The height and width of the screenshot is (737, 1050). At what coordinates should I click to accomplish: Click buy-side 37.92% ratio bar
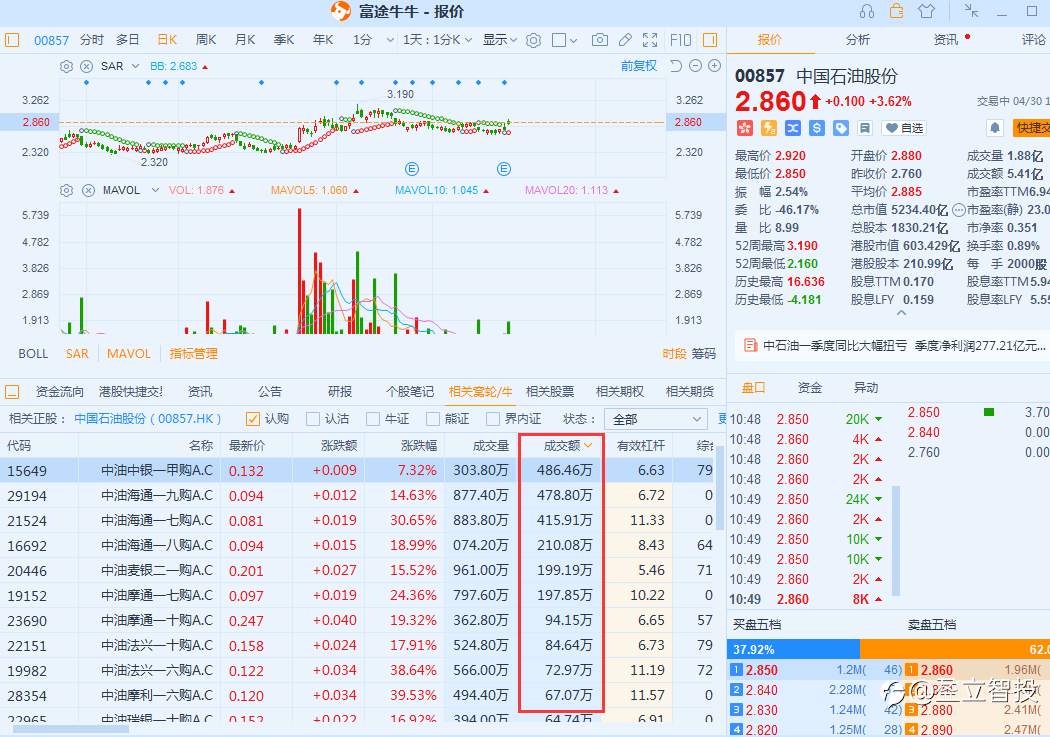tap(794, 649)
